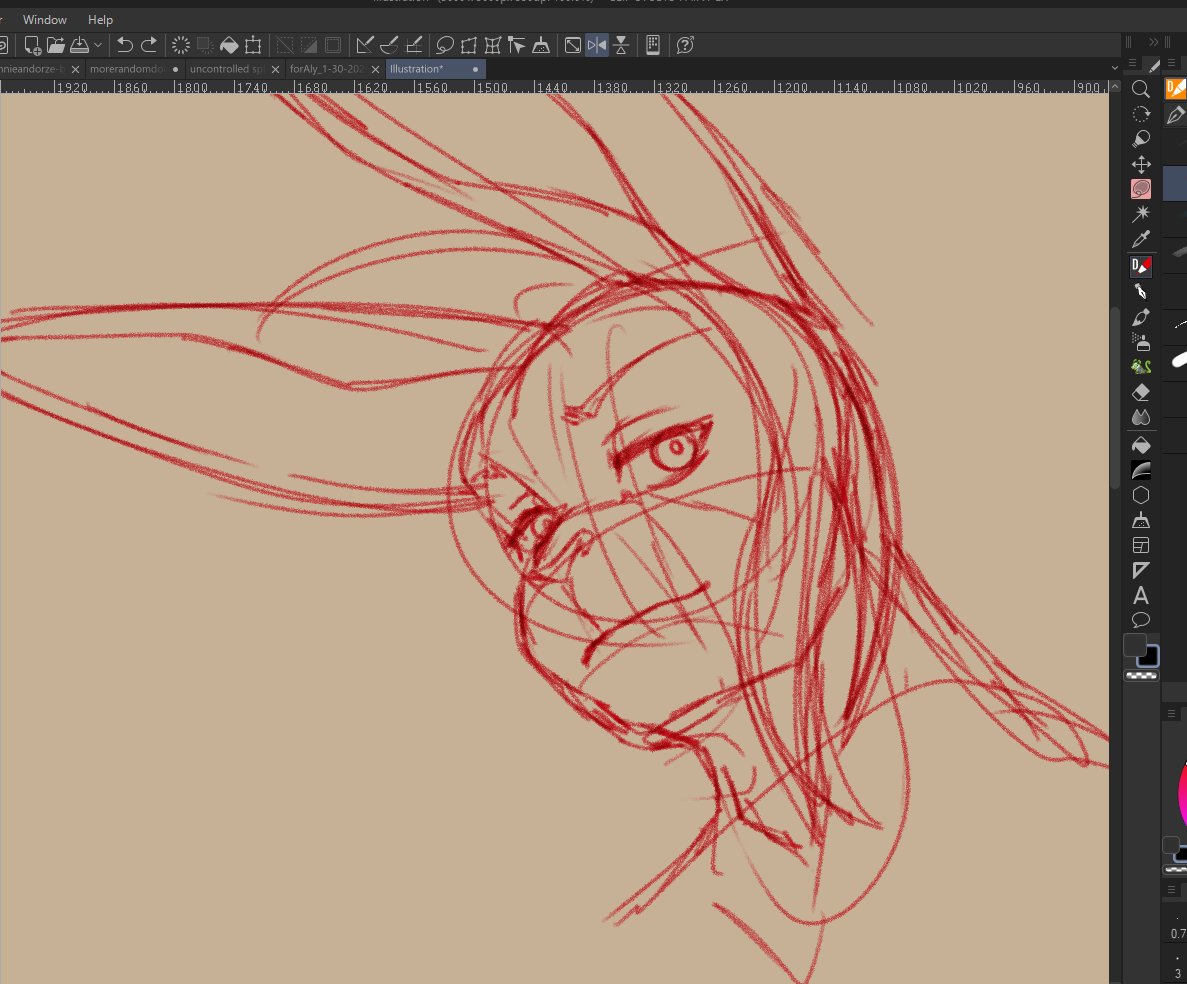1187x984 pixels.
Task: Close the forAly_1-30-202 tab
Action: pos(375,70)
